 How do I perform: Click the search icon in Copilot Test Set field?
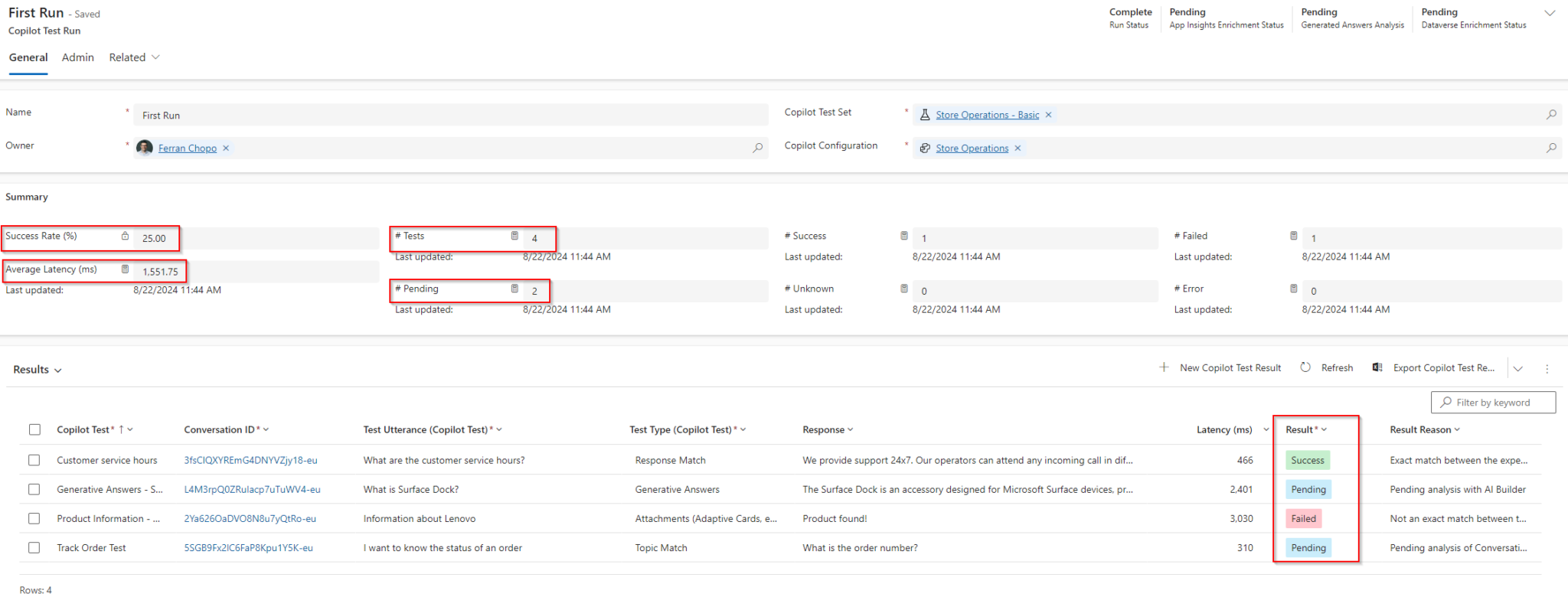[x=1551, y=115]
